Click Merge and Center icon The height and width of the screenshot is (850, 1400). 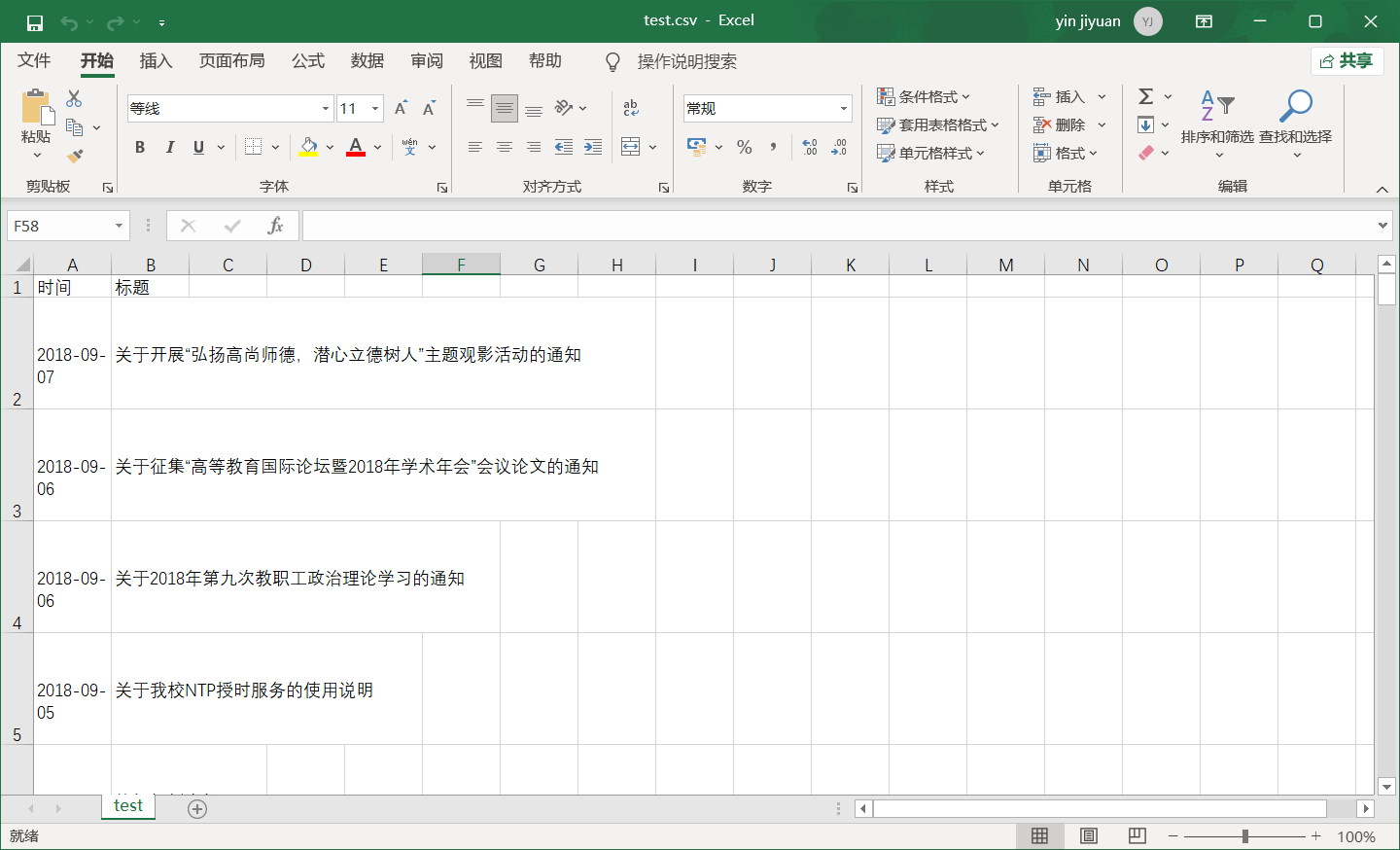(631, 147)
